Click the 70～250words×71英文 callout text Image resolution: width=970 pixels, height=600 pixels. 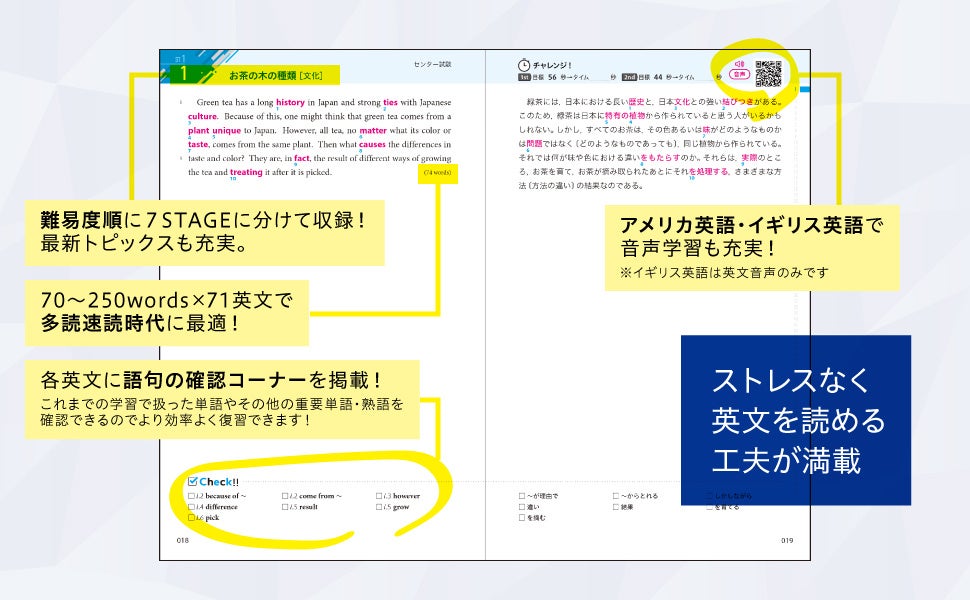point(167,312)
